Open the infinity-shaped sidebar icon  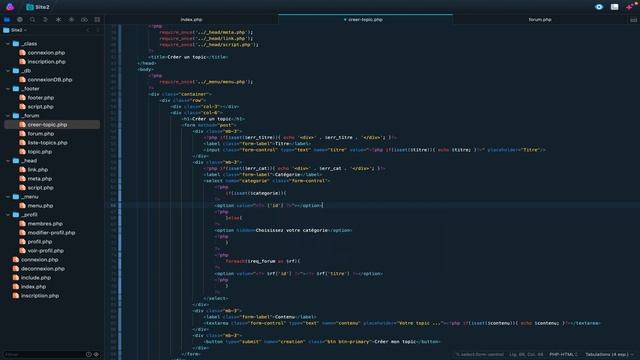[84, 20]
